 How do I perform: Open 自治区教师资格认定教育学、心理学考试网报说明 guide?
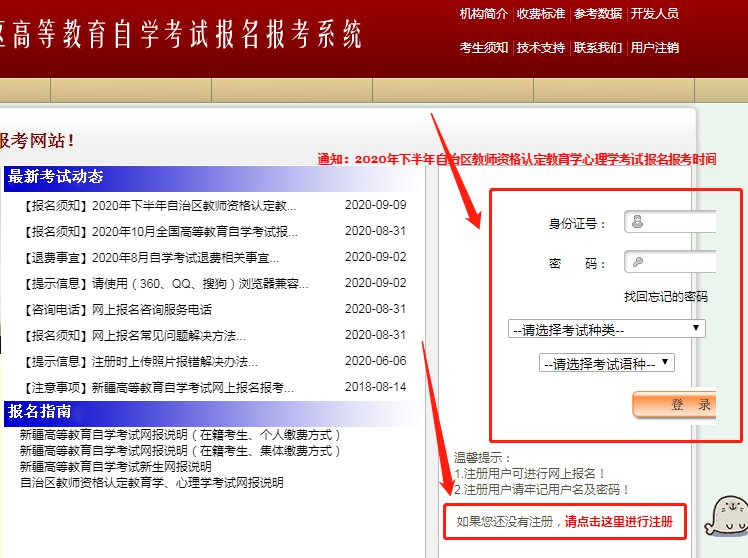(x=151, y=482)
